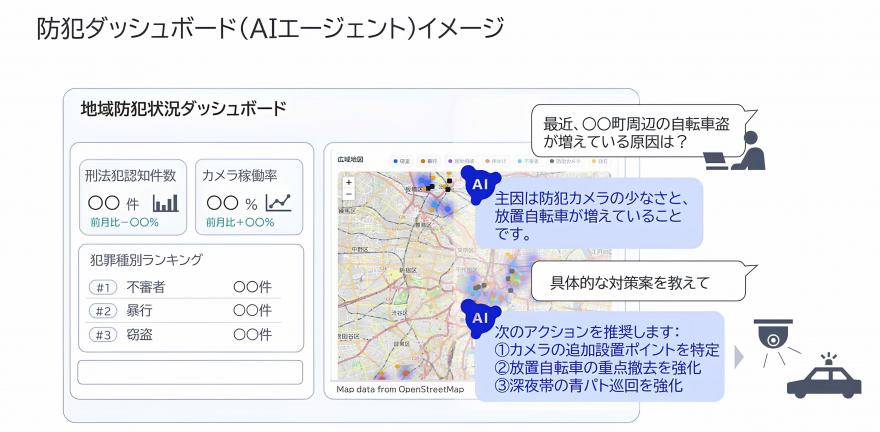
Task: Toggle the gray 防犯カメラ legend item
Action: click(565, 161)
